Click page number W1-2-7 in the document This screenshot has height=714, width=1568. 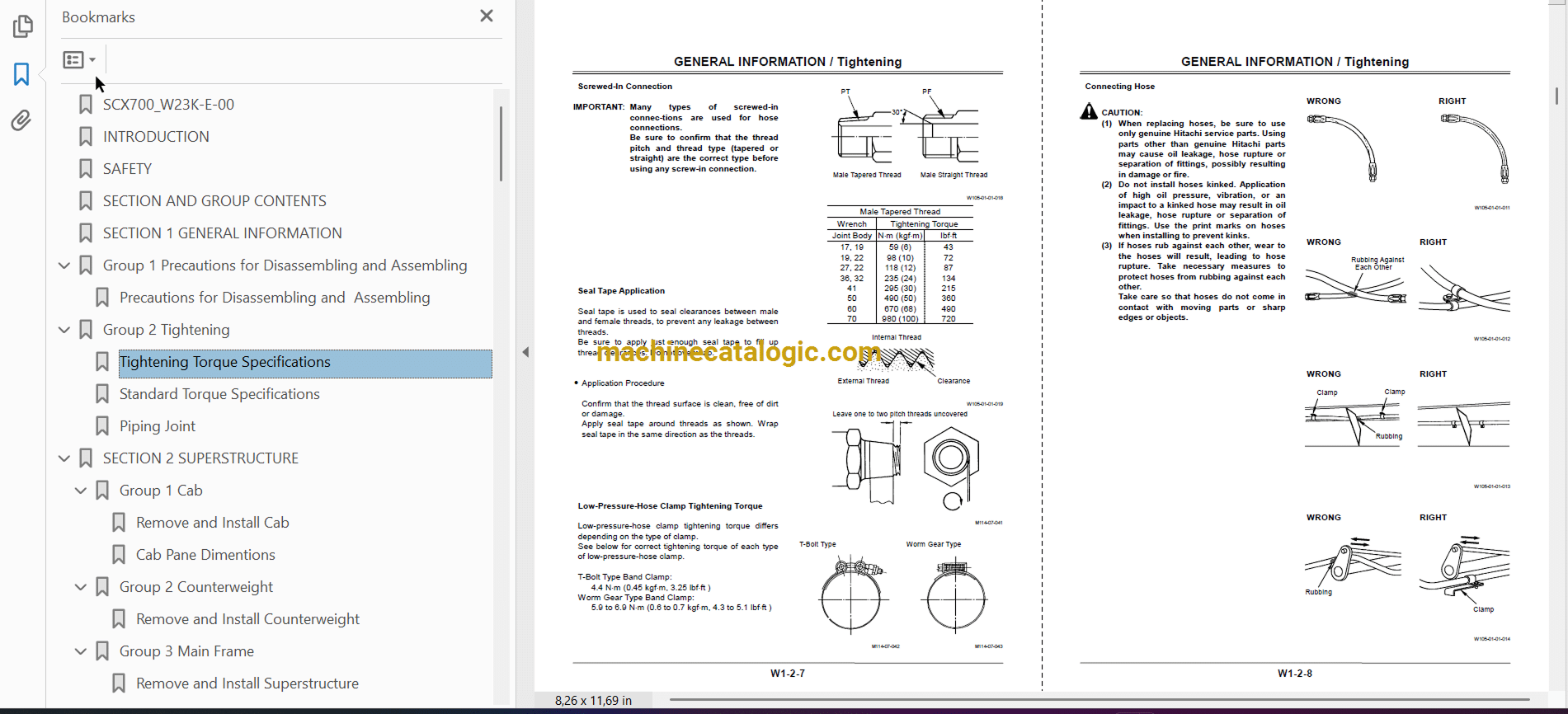pos(788,674)
